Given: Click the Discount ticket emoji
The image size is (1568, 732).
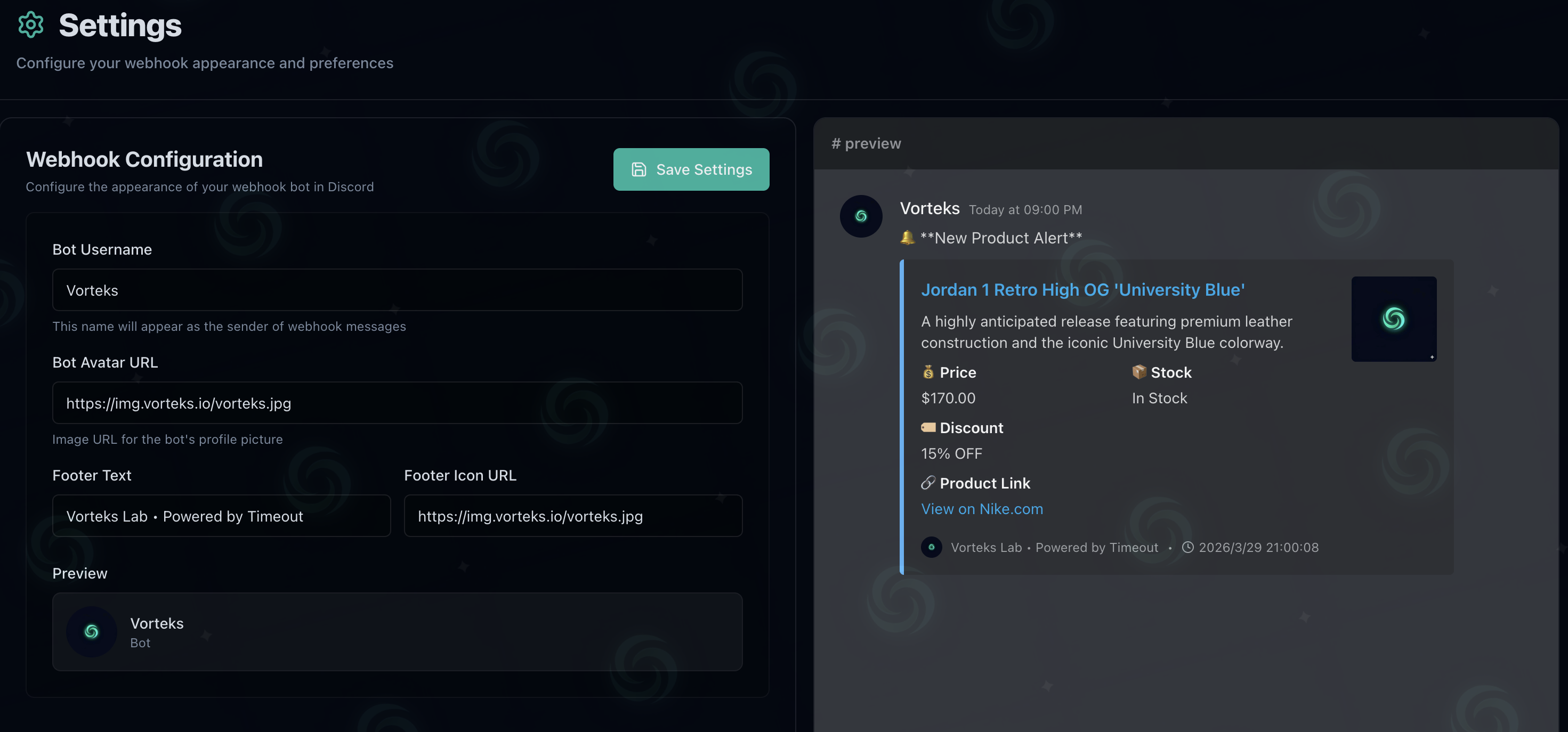Looking at the screenshot, I should 928,427.
